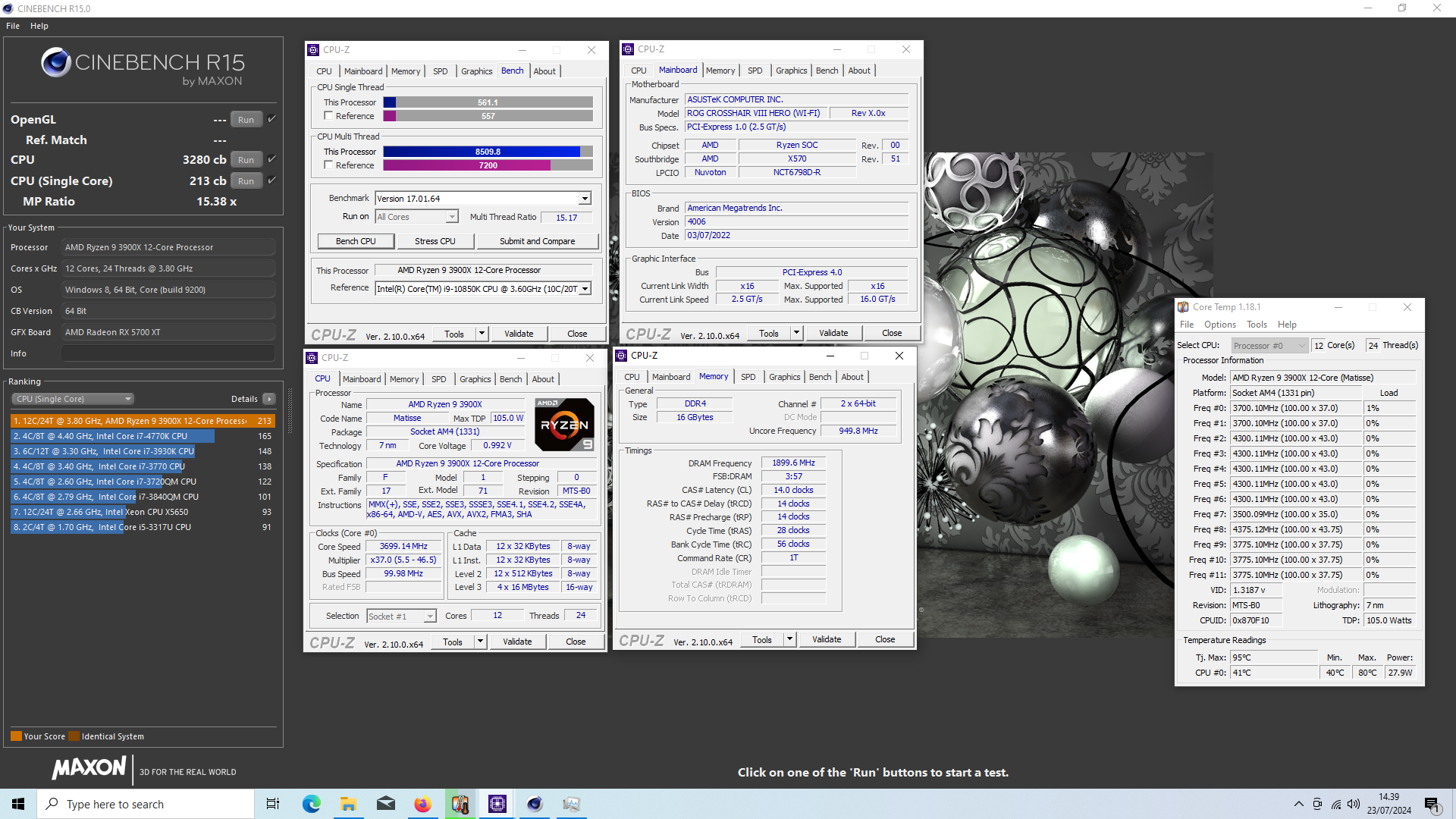Switch to Core Temp via taskbar thermometer icon

pyautogui.click(x=460, y=804)
